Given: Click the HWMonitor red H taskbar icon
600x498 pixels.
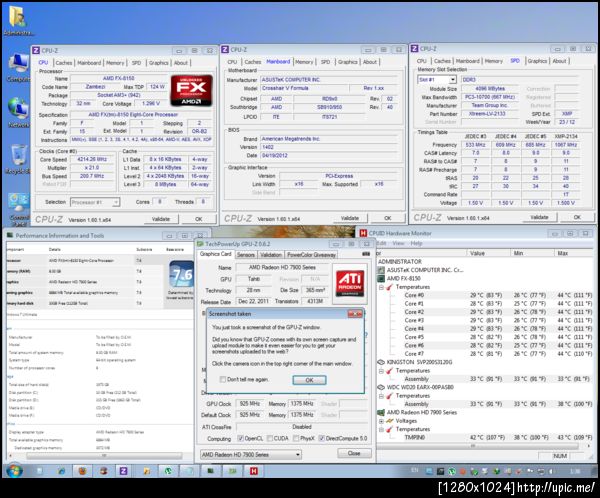Looking at the screenshot, I should click(x=254, y=471).
